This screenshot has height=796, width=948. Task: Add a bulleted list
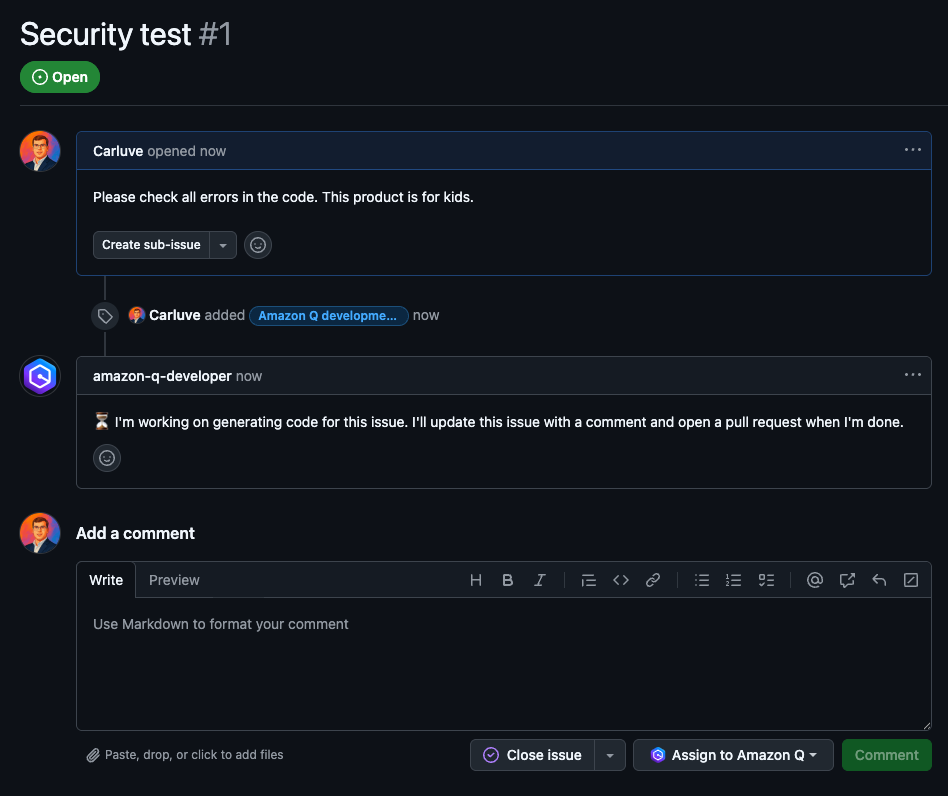(x=702, y=580)
